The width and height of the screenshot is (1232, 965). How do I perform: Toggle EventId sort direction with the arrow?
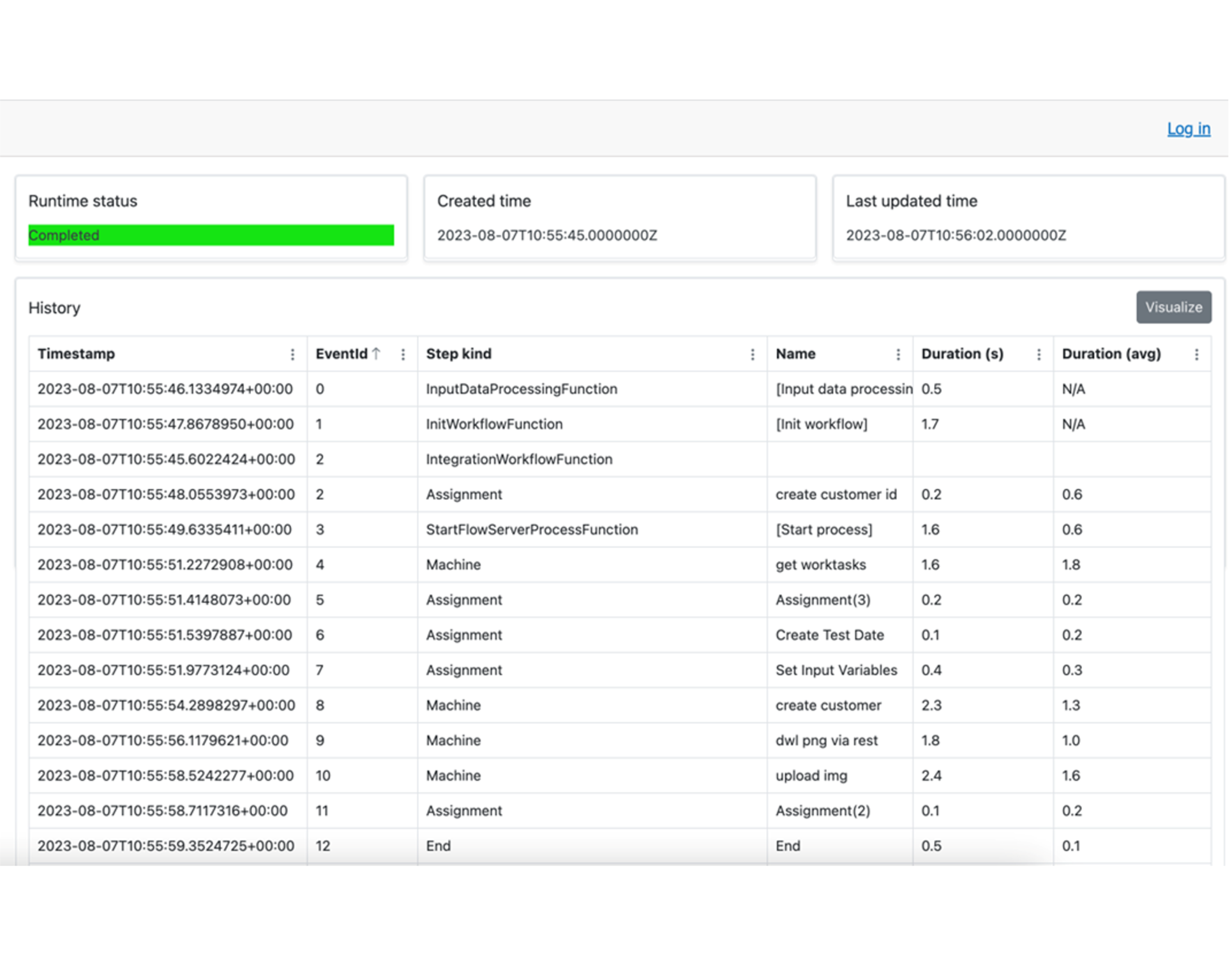(377, 353)
